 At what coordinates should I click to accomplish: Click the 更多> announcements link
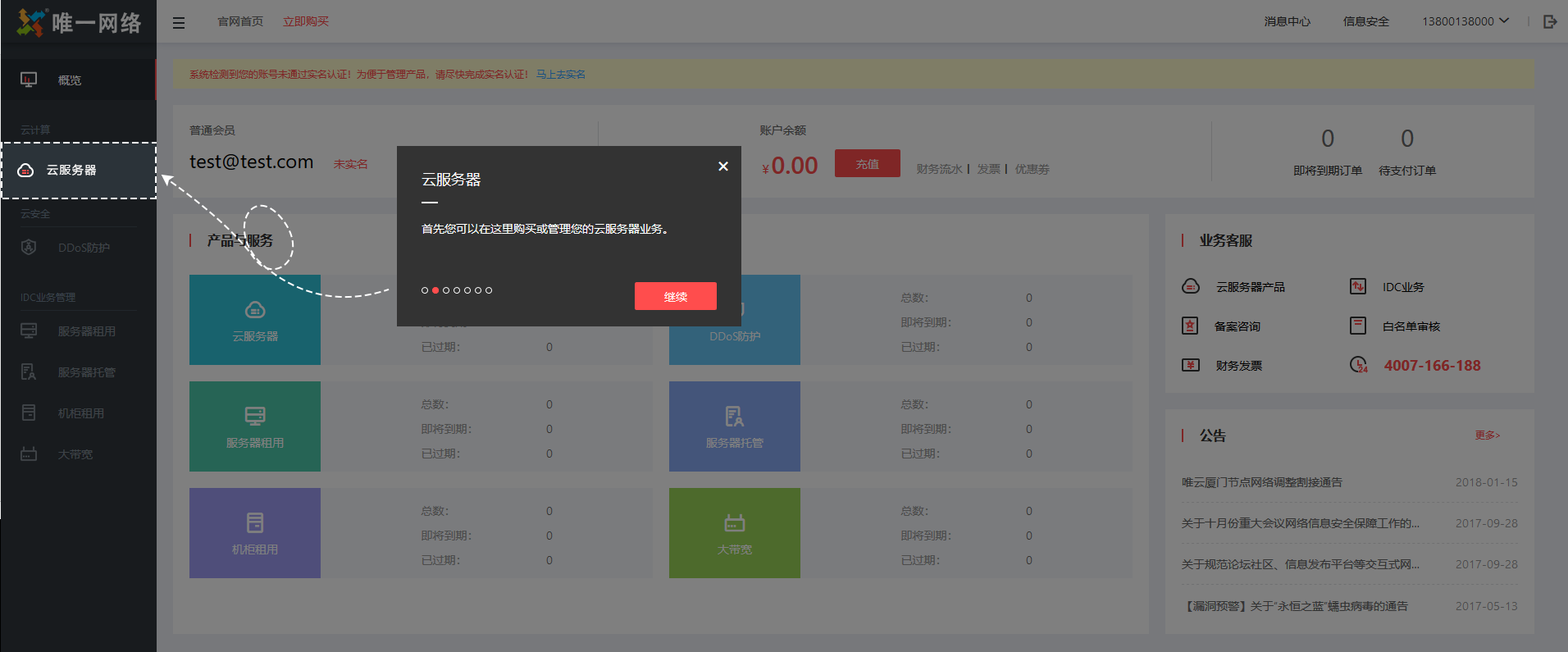pos(1488,435)
